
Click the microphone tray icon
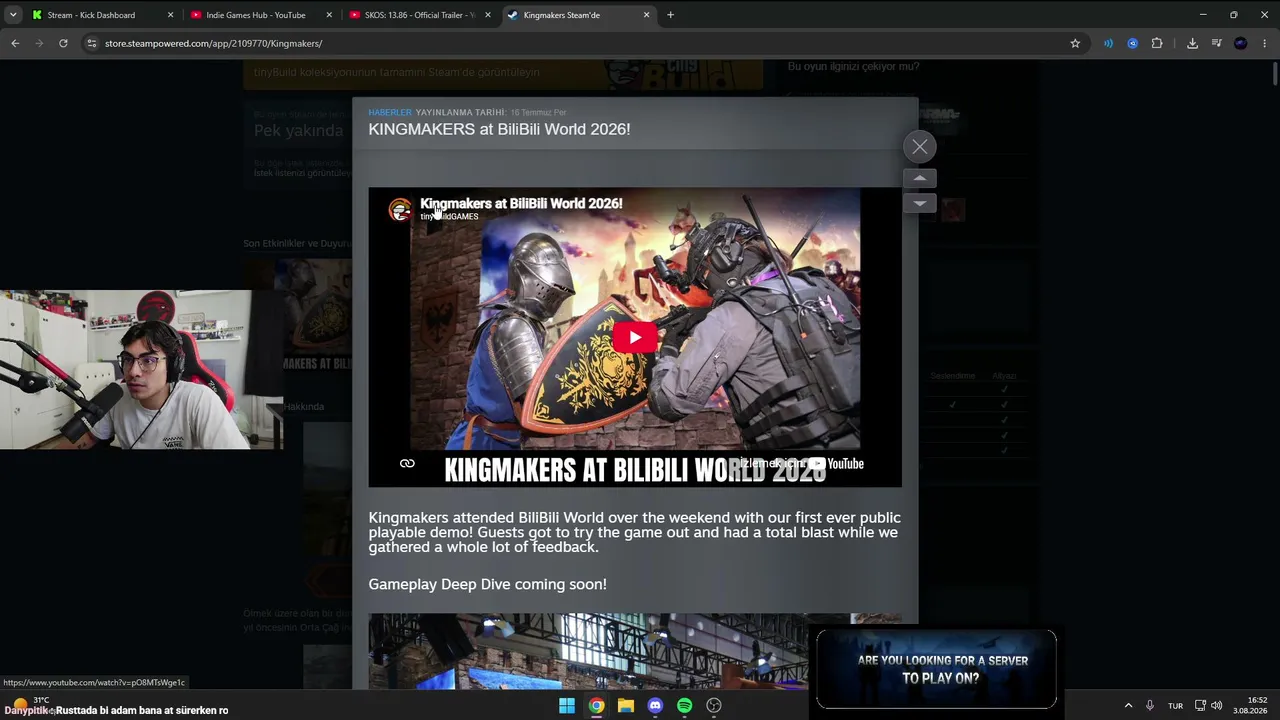pyautogui.click(x=1150, y=705)
